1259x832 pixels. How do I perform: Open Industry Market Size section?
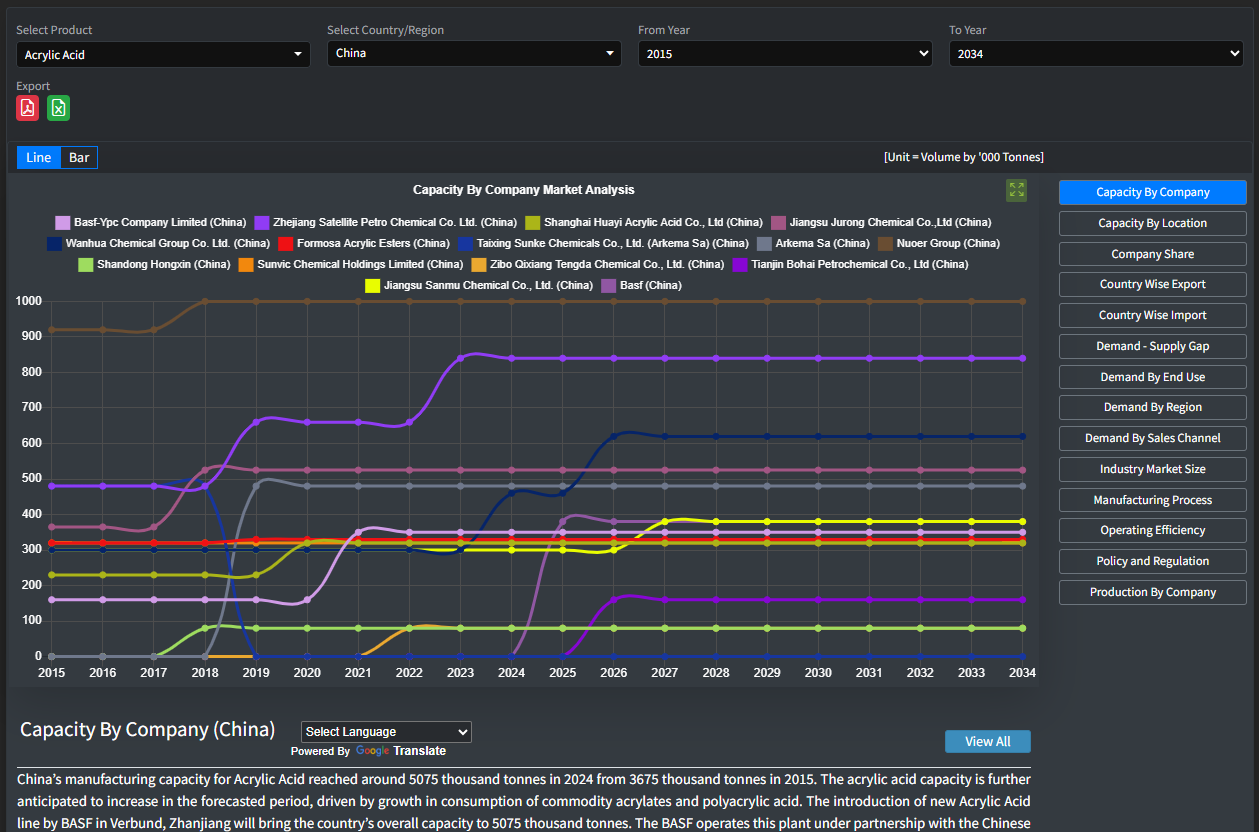[x=1153, y=469]
